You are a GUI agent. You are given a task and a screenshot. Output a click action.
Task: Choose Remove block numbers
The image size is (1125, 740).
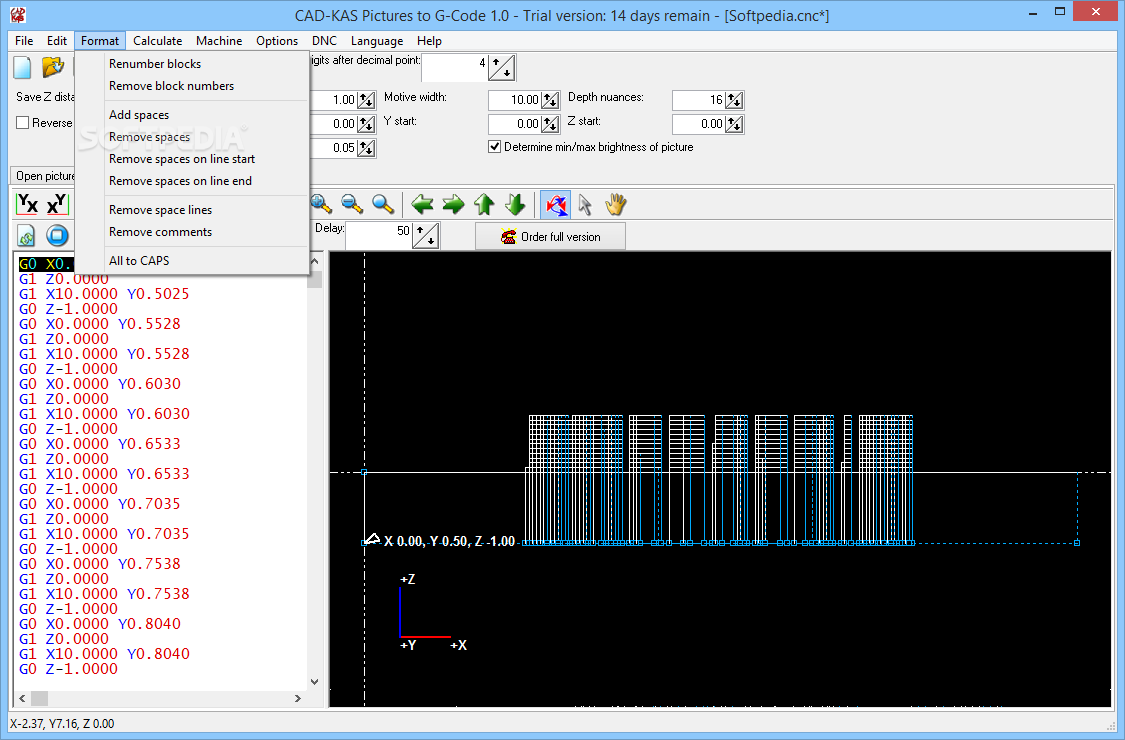click(x=192, y=86)
